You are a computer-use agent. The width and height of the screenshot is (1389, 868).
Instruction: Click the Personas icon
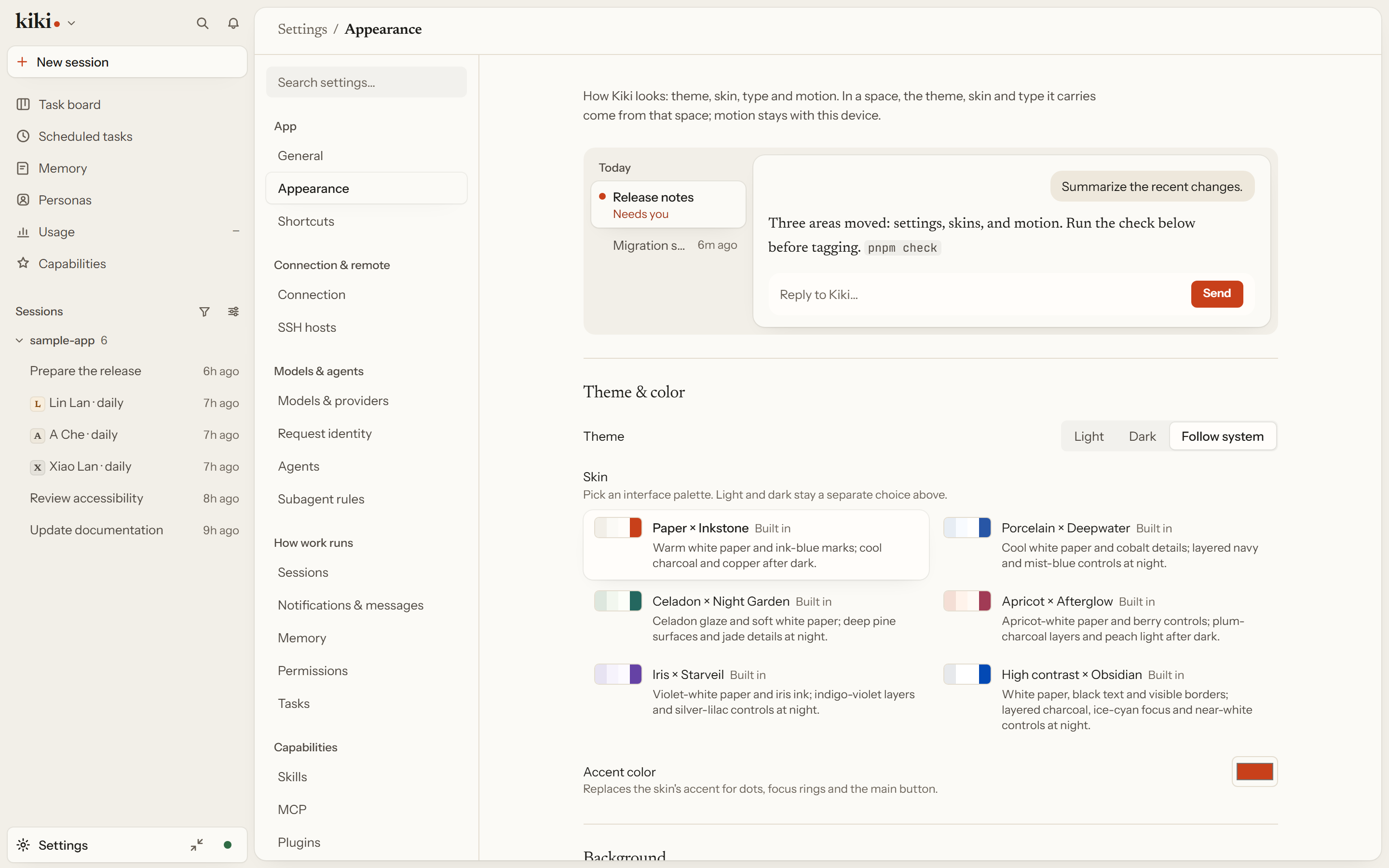point(23,200)
